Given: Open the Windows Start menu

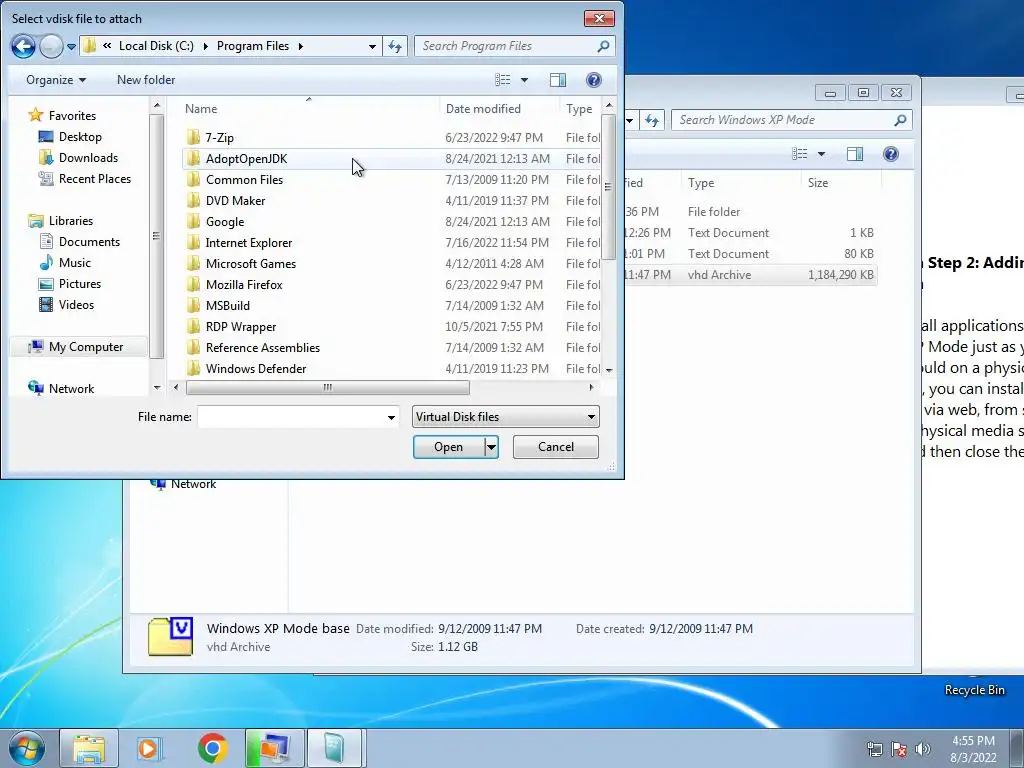Looking at the screenshot, I should (x=26, y=748).
